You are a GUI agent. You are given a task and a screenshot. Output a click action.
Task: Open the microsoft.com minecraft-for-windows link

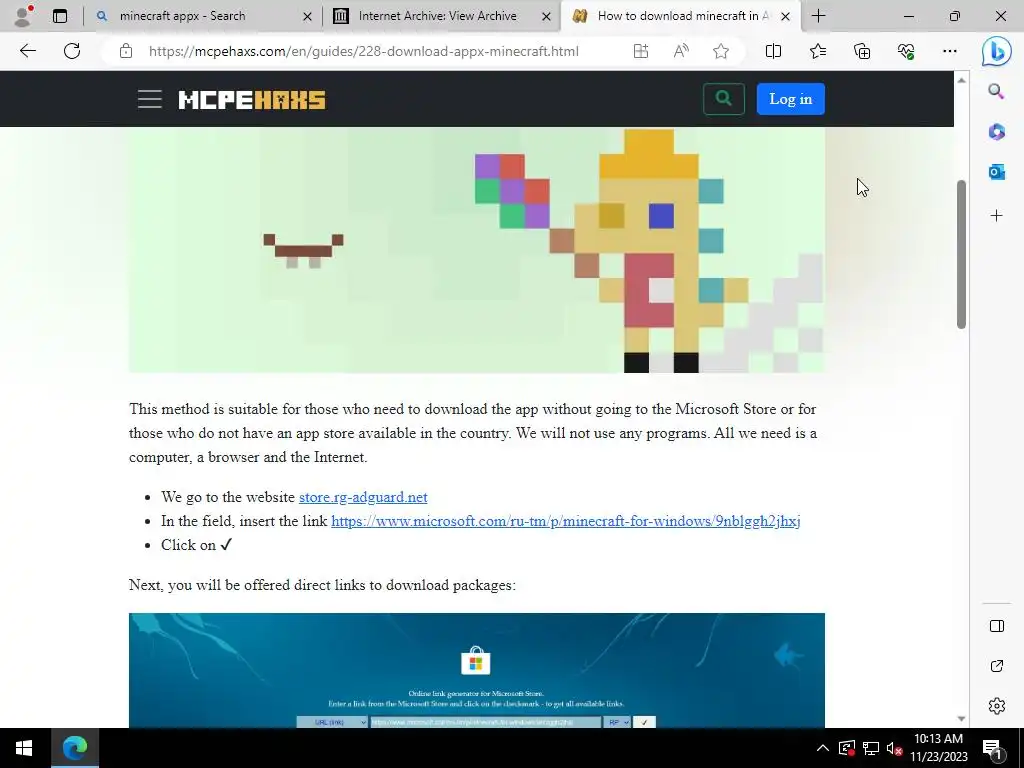coord(566,521)
